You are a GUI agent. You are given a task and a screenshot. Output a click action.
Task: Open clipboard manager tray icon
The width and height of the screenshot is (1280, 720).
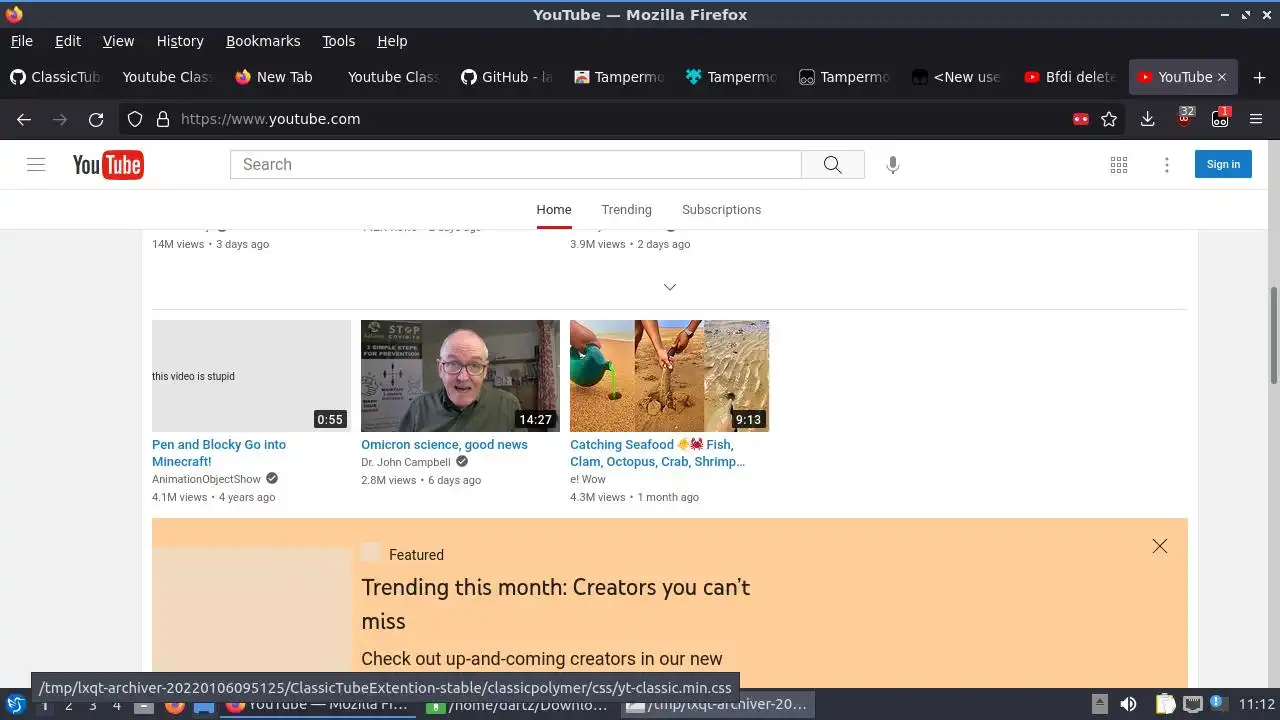point(1165,705)
